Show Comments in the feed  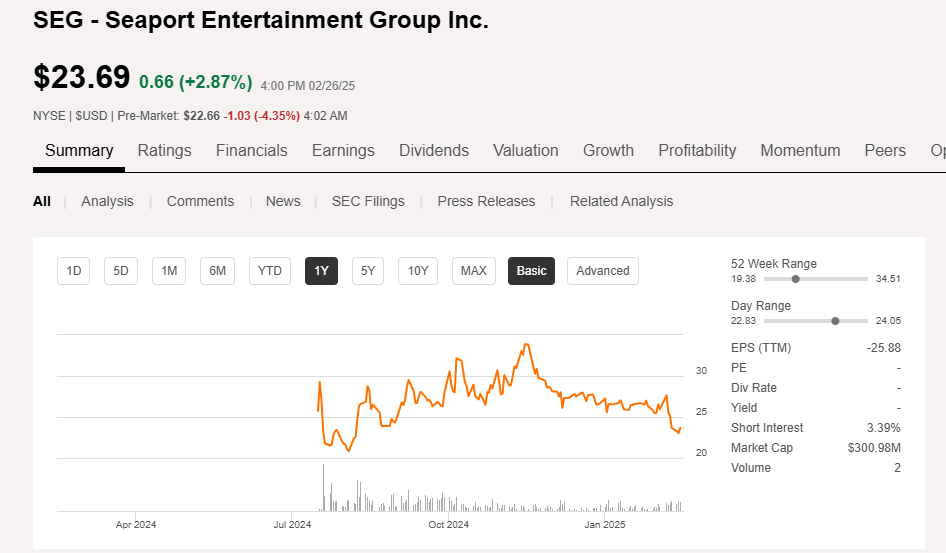(200, 201)
